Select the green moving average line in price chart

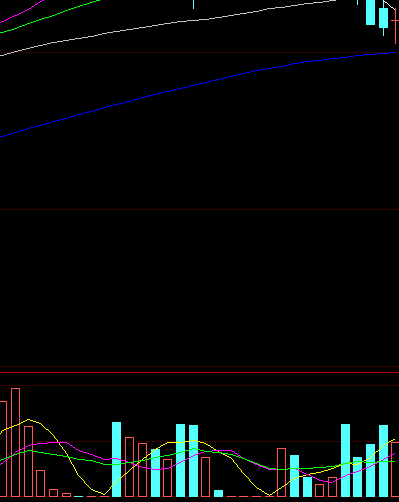50,16
